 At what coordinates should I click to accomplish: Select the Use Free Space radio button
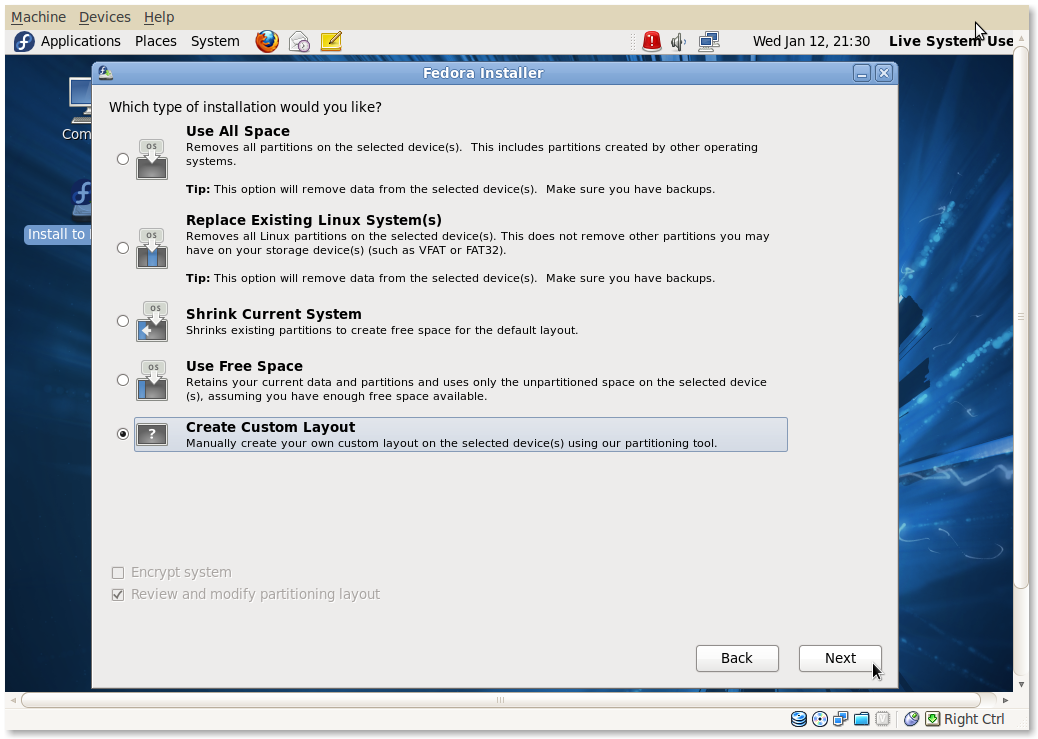(122, 380)
